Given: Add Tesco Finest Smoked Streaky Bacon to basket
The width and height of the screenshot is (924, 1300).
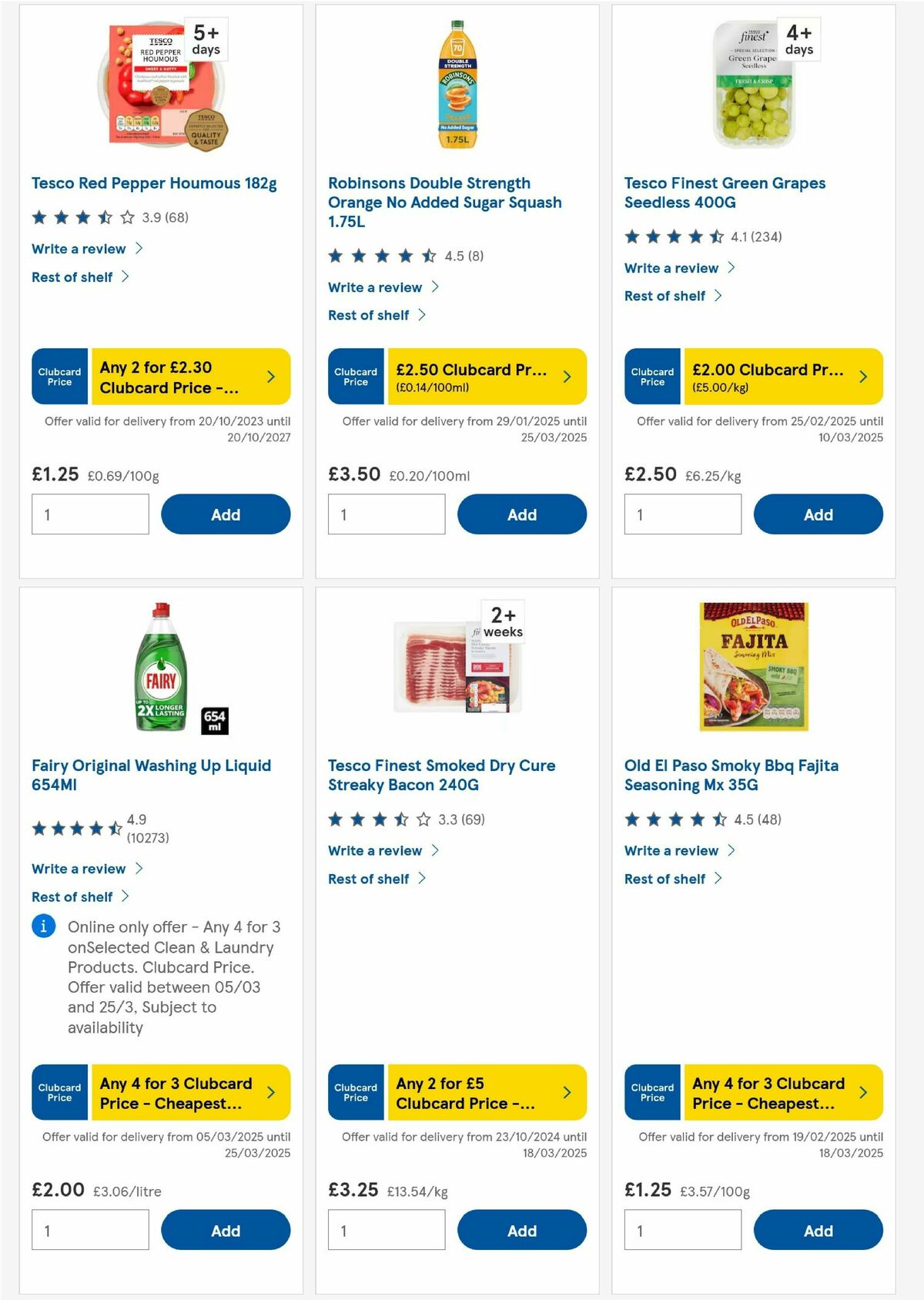Looking at the screenshot, I should [x=522, y=1230].
